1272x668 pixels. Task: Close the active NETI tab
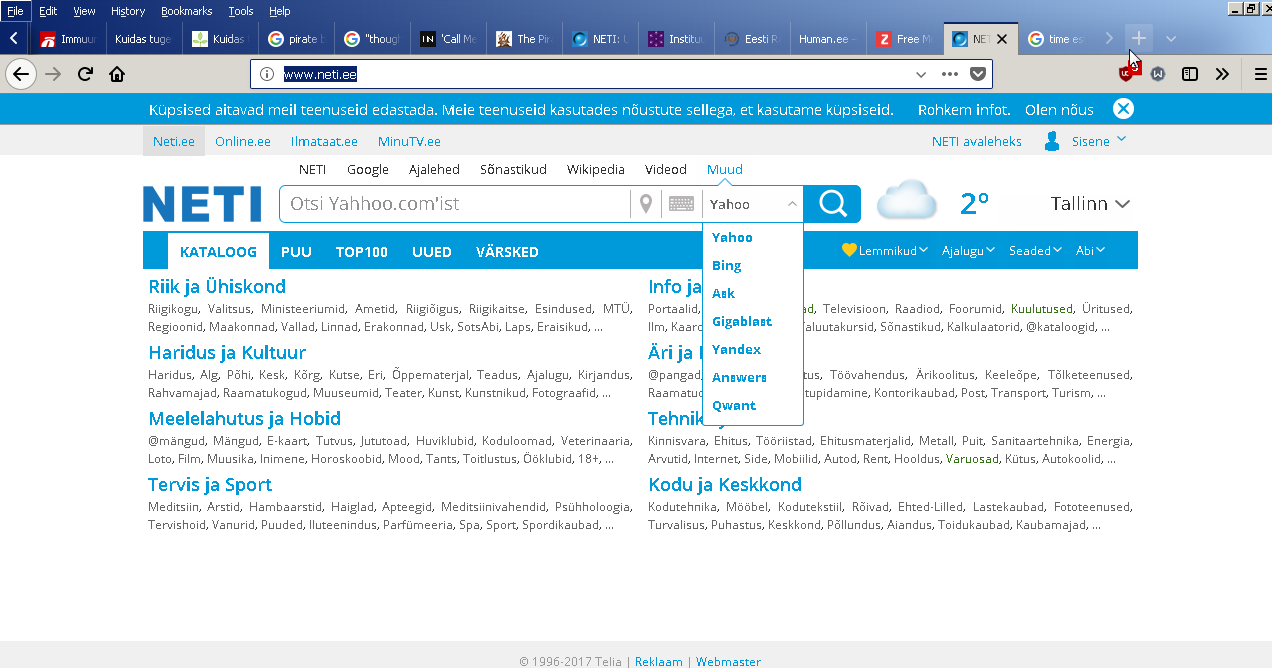tap(1002, 39)
